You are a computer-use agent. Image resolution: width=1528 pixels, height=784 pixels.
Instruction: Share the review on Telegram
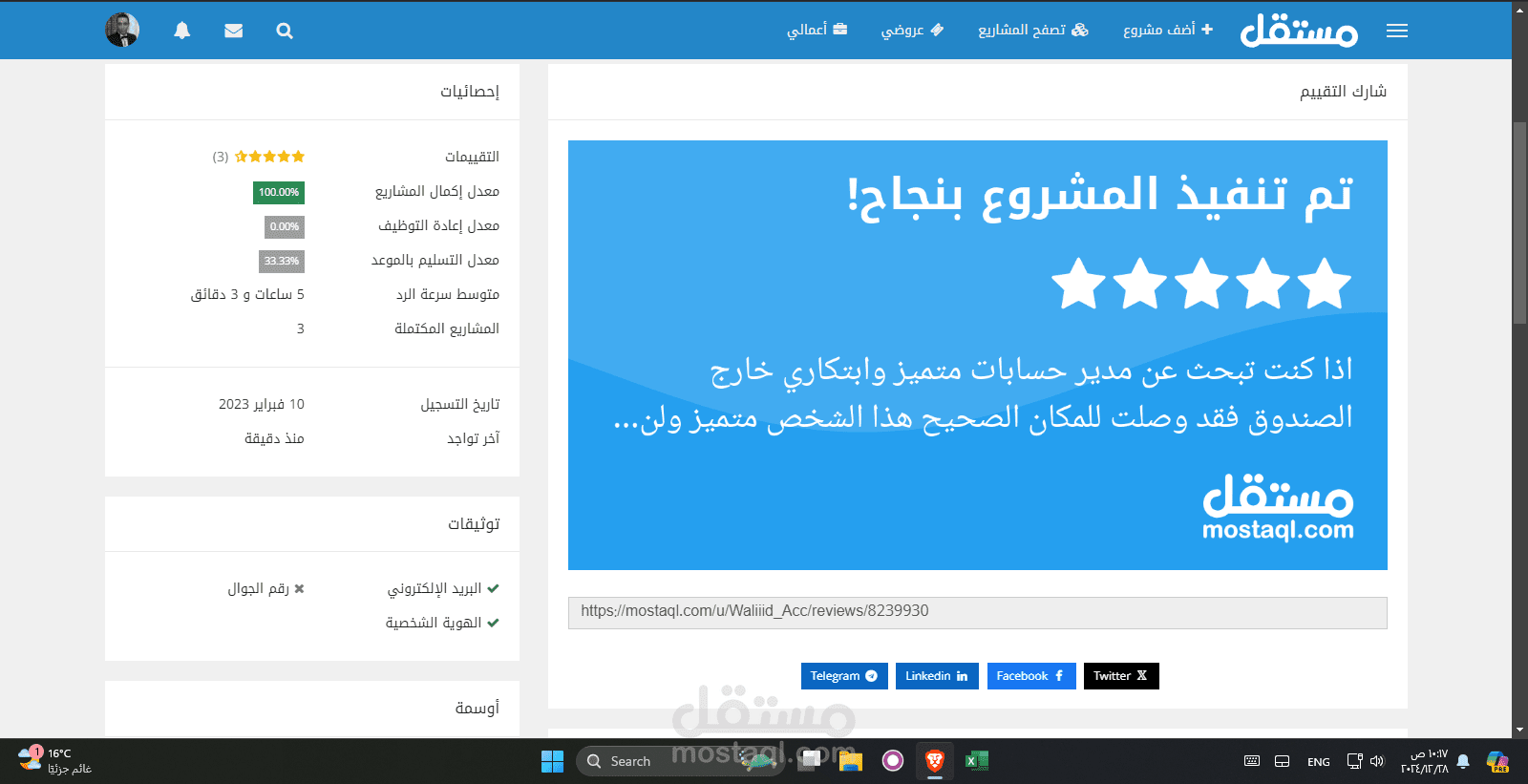(x=844, y=676)
